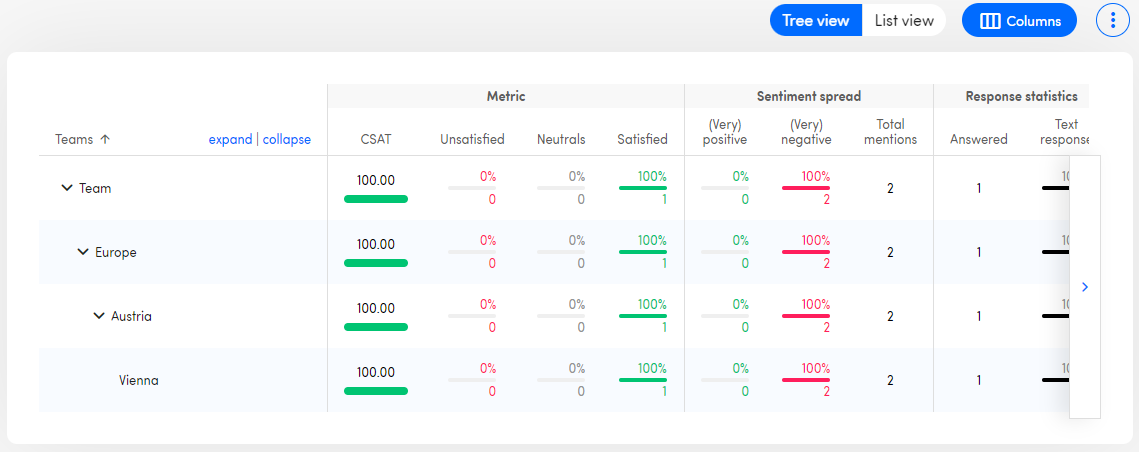Click the Columns button
The image size is (1139, 452).
[1019, 20]
